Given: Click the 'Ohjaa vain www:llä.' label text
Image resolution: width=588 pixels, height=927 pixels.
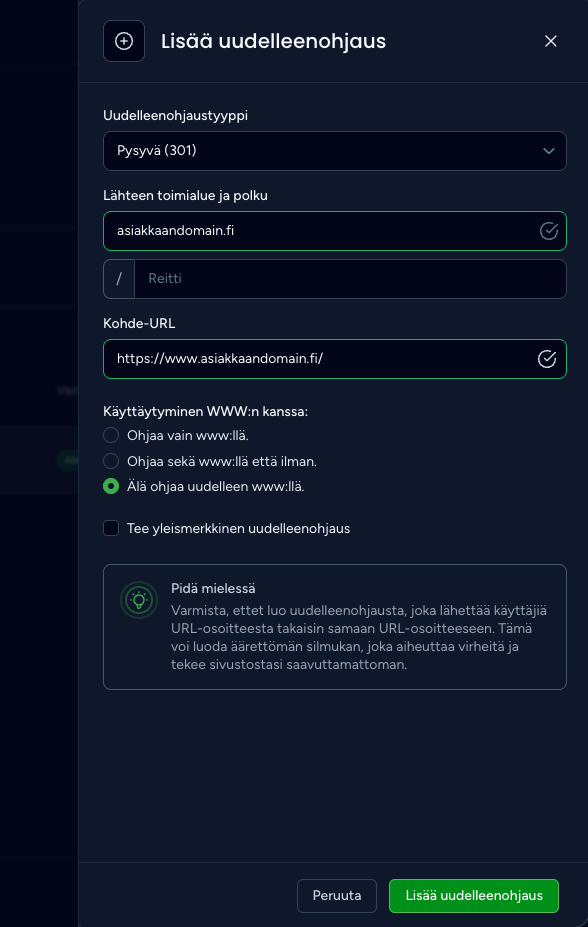Looking at the screenshot, I should pyautogui.click(x=188, y=436).
